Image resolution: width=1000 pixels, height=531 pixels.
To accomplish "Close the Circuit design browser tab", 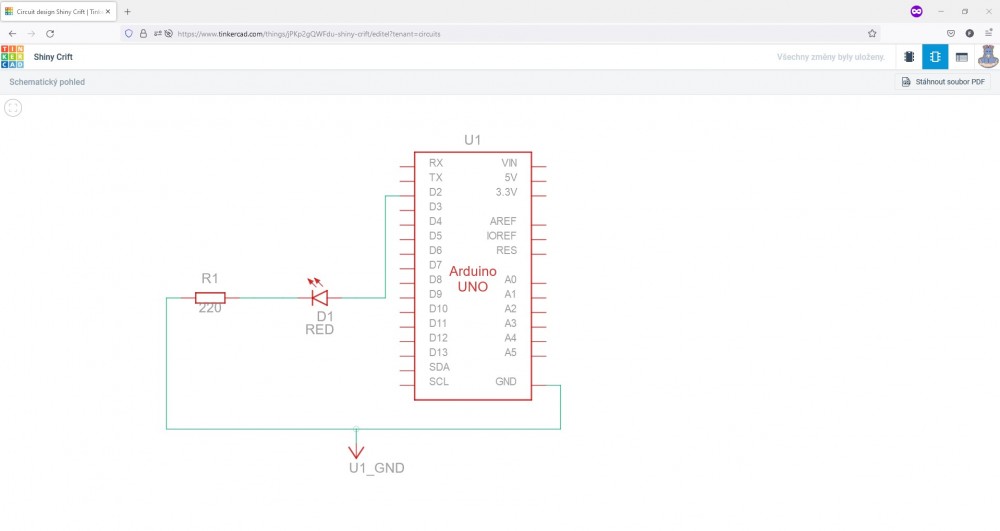I will 108,11.
